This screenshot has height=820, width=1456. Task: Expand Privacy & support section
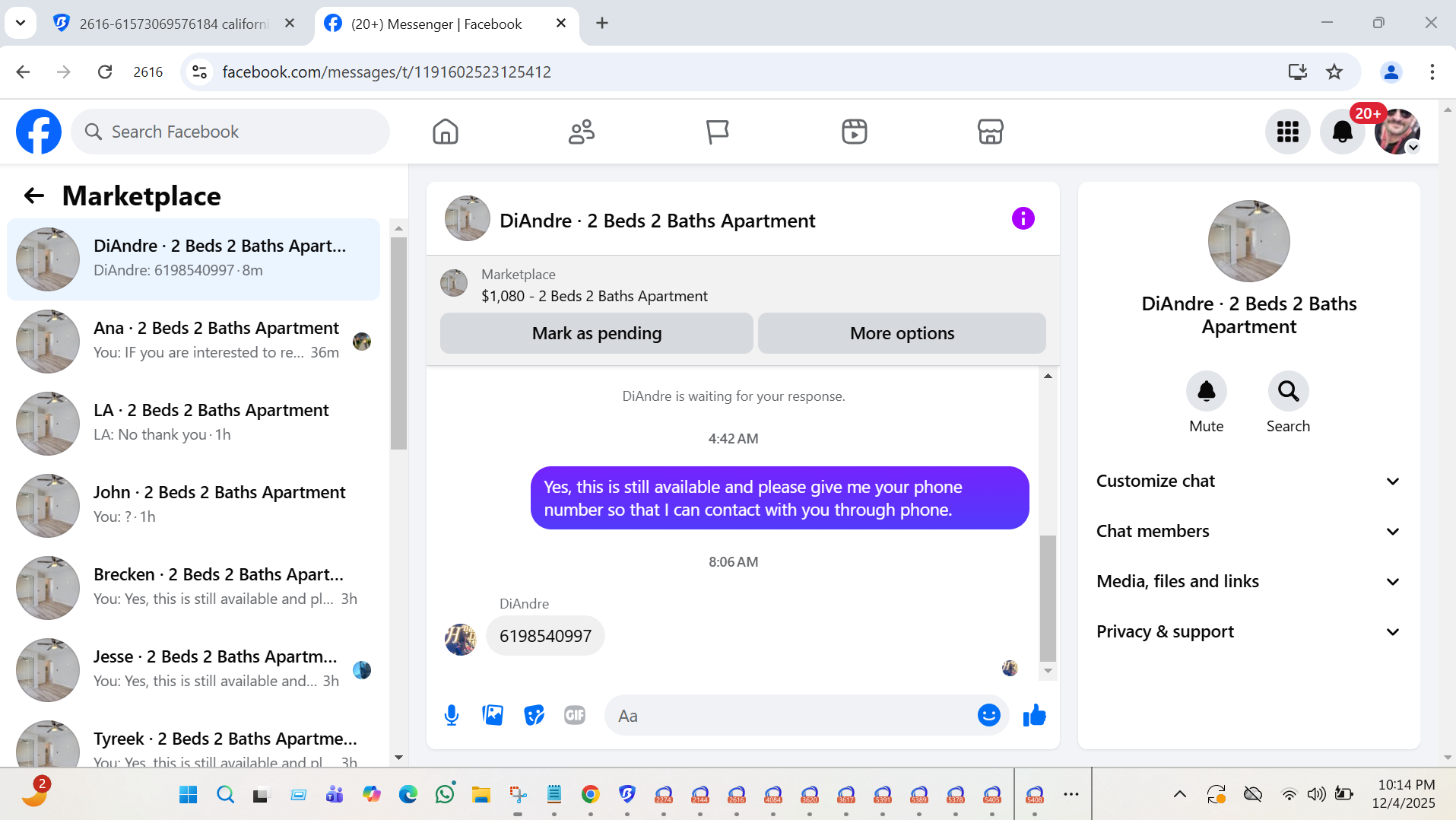tap(1248, 631)
